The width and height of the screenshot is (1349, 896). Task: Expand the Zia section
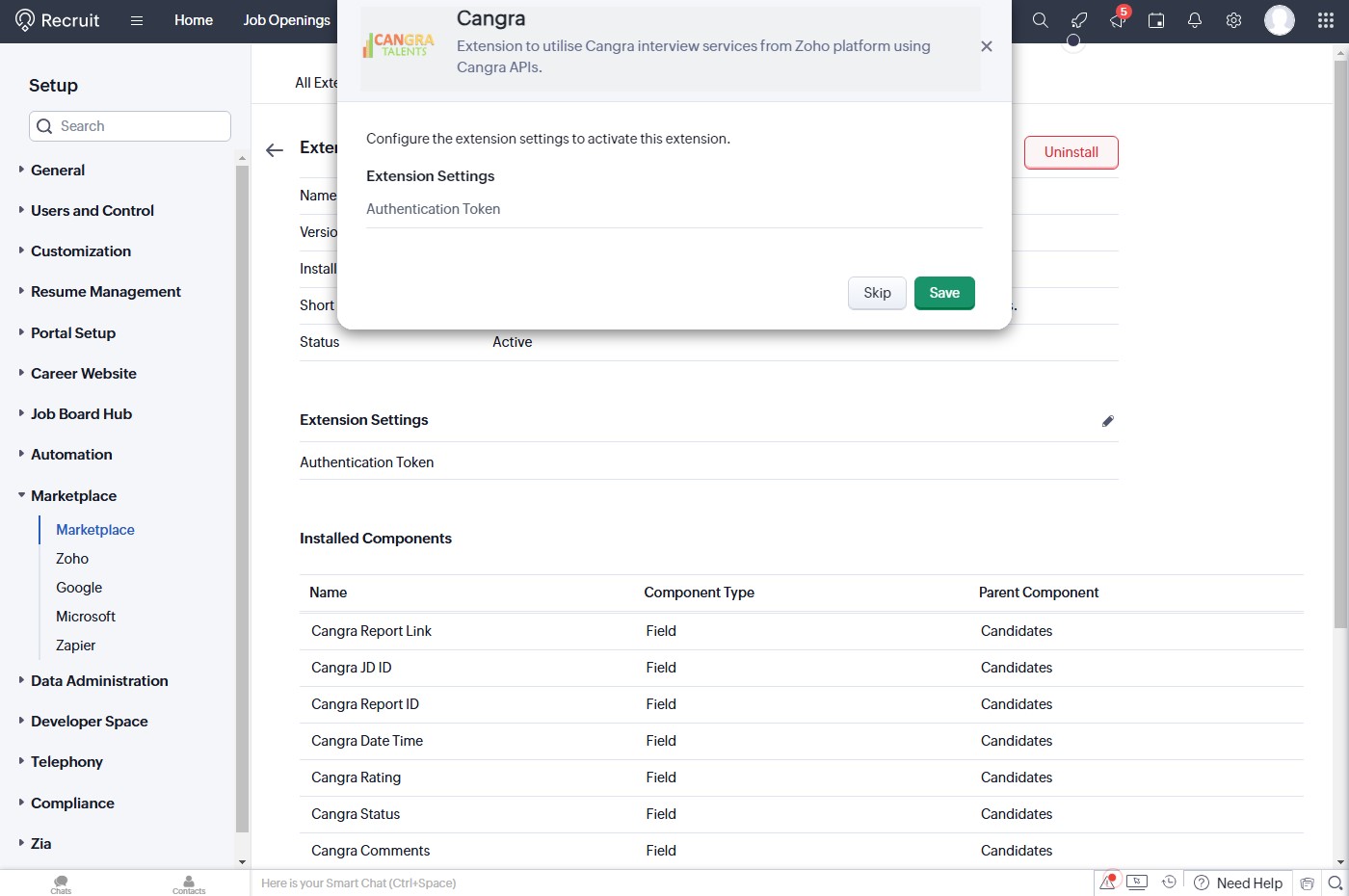(x=40, y=843)
